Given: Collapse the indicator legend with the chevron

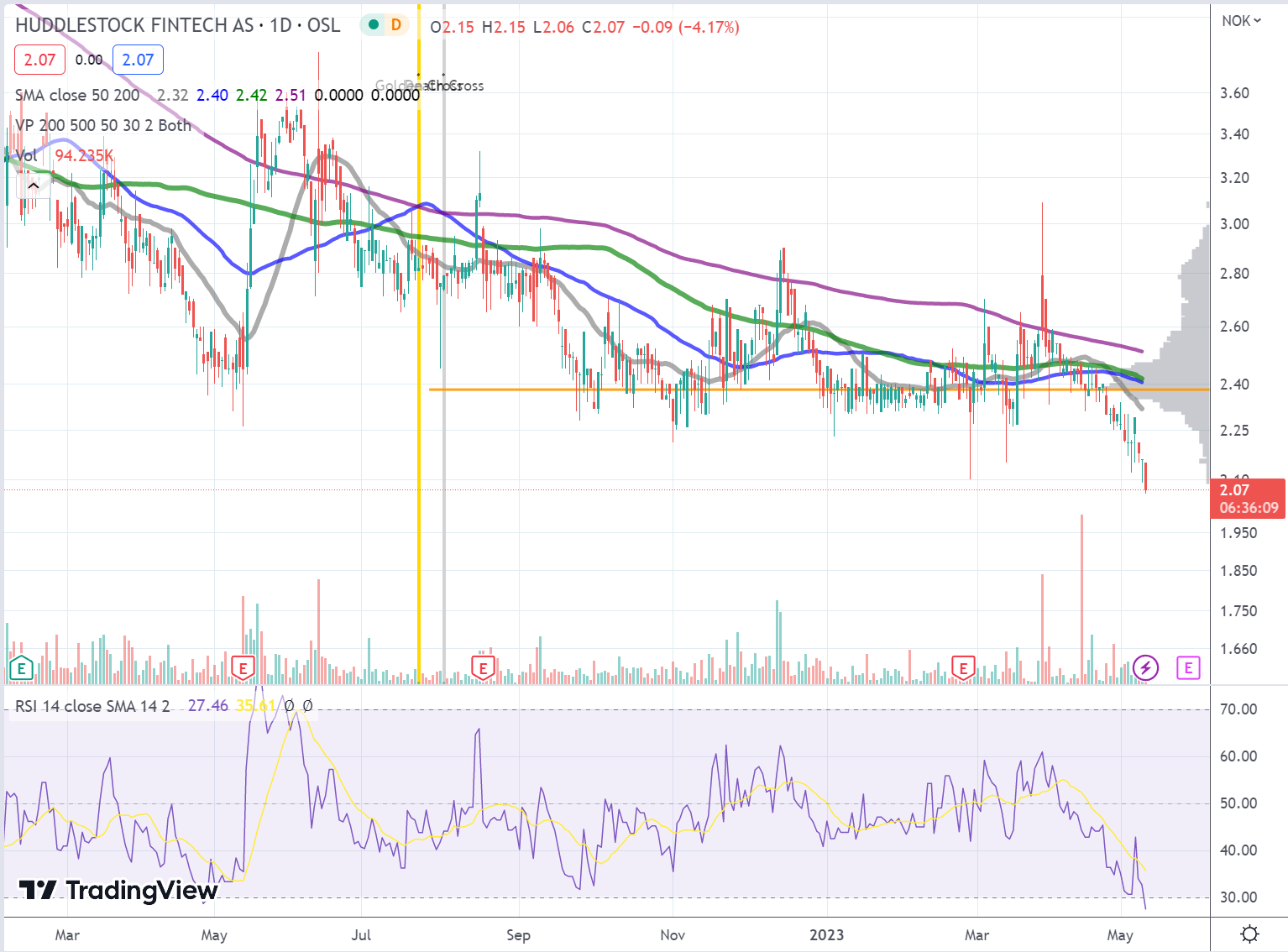Looking at the screenshot, I should pyautogui.click(x=33, y=186).
